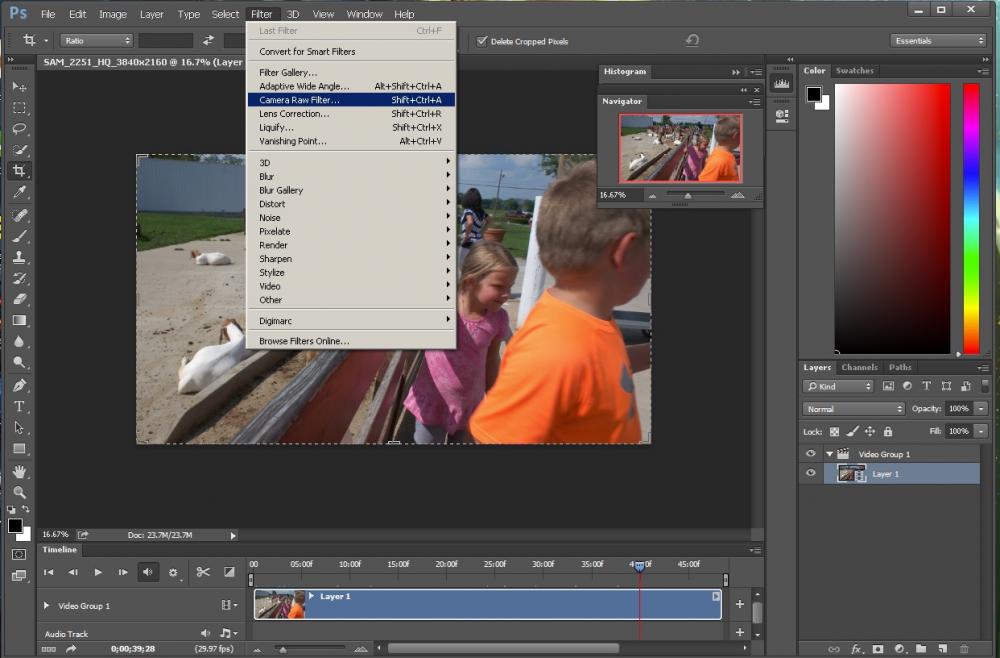Expand Video Group 1 track in timeline
This screenshot has width=1000, height=658.
click(46, 606)
